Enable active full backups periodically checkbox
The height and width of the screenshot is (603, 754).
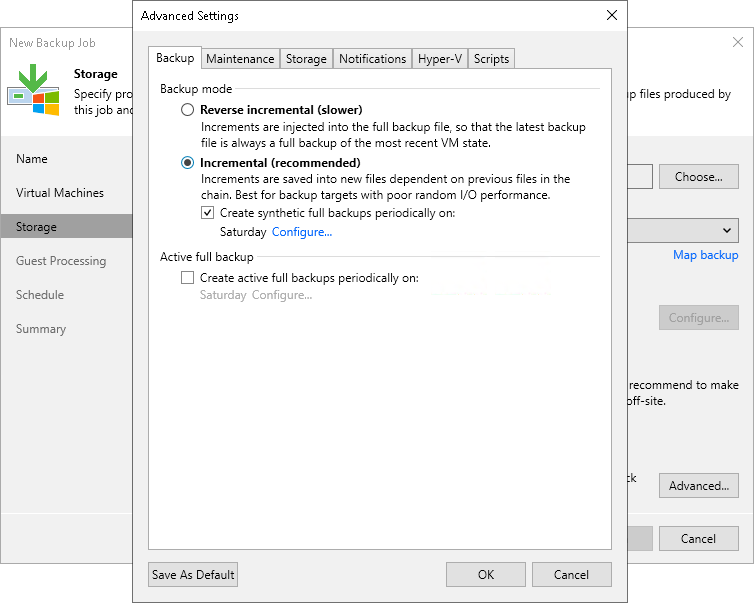click(188, 278)
